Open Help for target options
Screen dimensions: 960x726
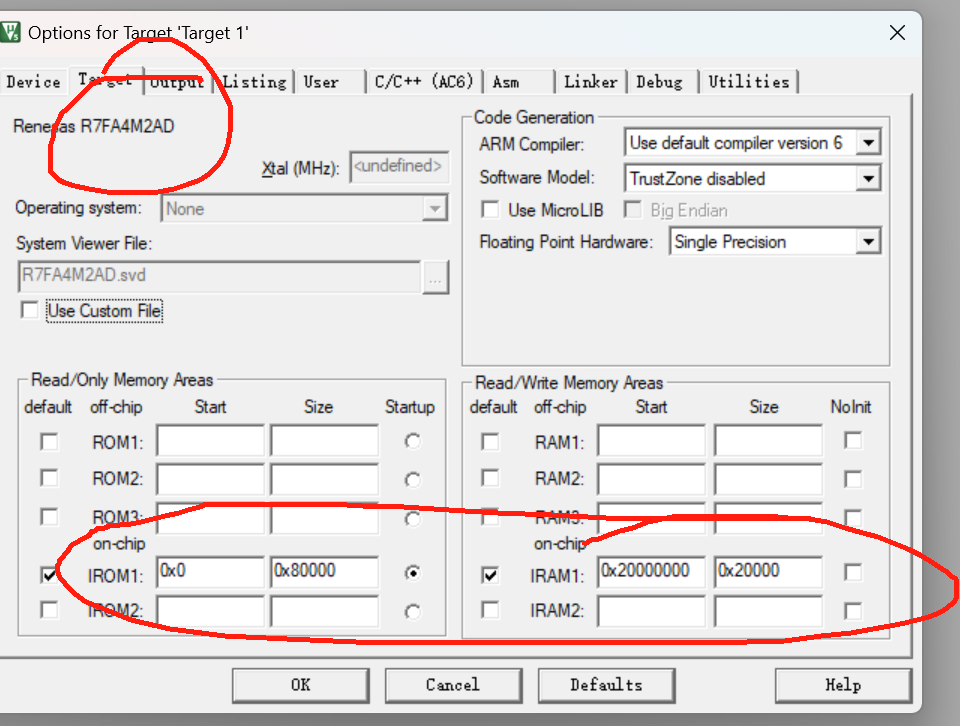click(x=843, y=685)
